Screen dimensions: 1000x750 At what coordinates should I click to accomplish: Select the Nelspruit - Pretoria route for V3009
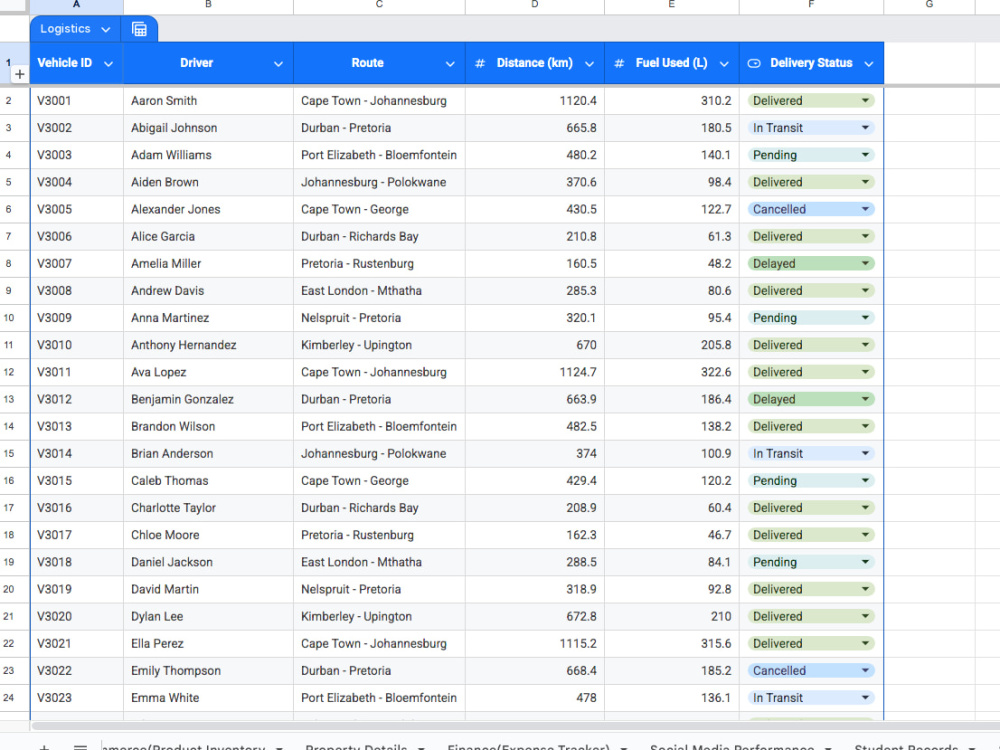point(379,318)
